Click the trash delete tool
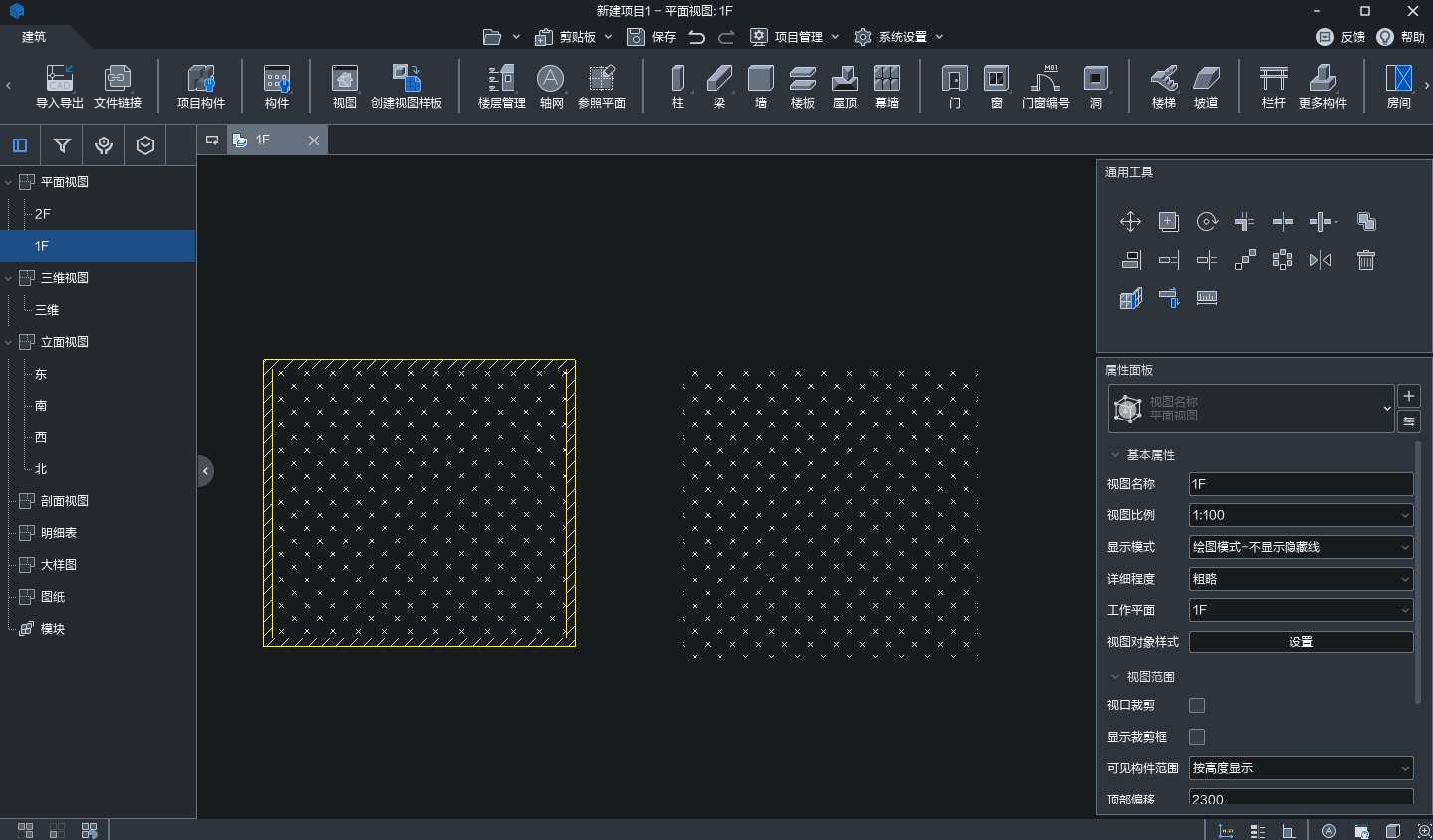 1366,260
